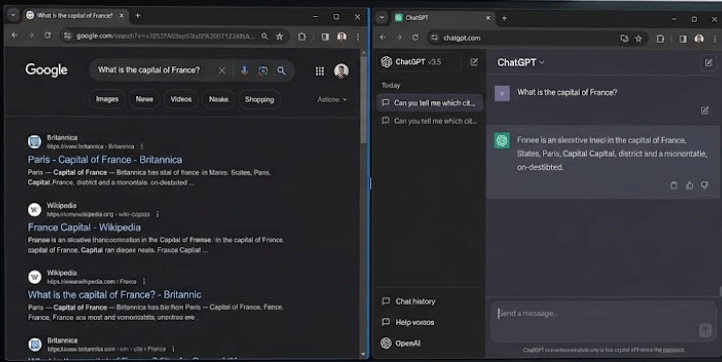Open new tab in ChatGPT window
The image size is (722, 362).
505,18
